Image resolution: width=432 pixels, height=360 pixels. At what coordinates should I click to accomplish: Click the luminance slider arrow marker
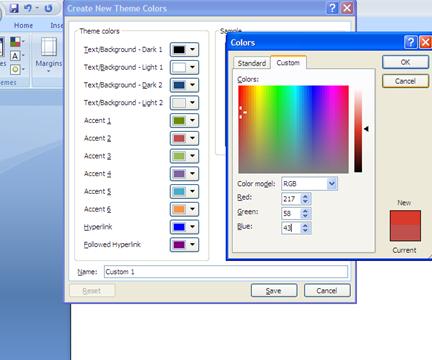pyautogui.click(x=366, y=129)
